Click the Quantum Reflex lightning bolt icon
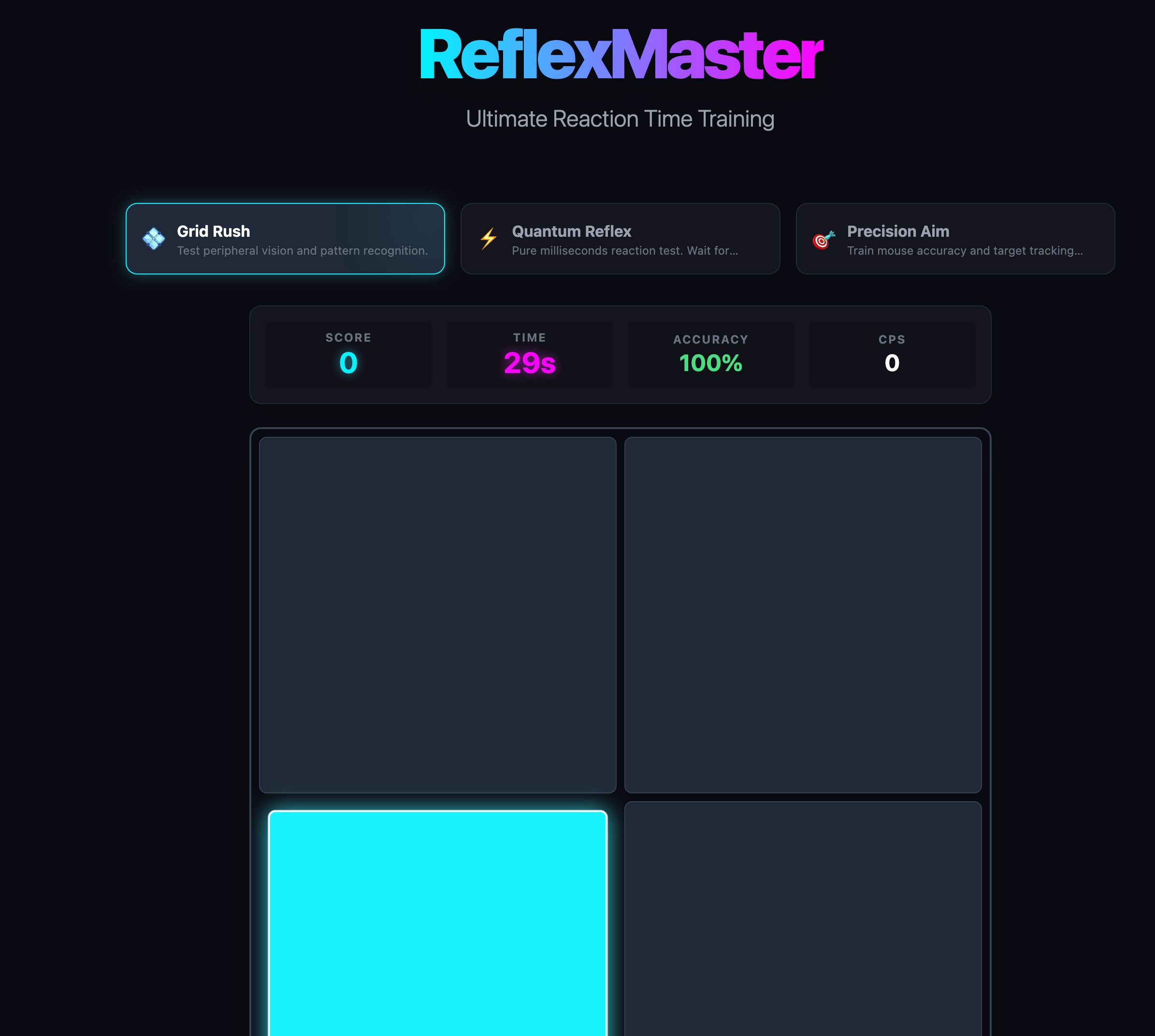The width and height of the screenshot is (1155, 1036). tap(488, 239)
